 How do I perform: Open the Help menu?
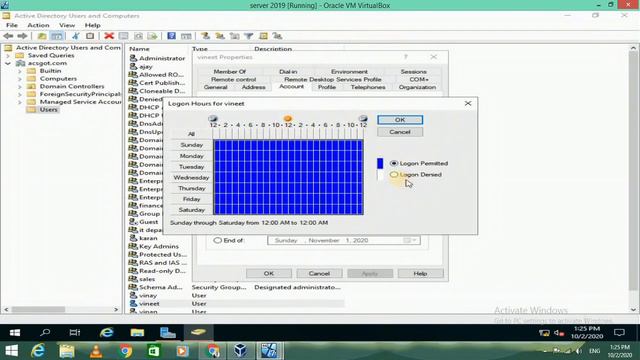coord(92,25)
